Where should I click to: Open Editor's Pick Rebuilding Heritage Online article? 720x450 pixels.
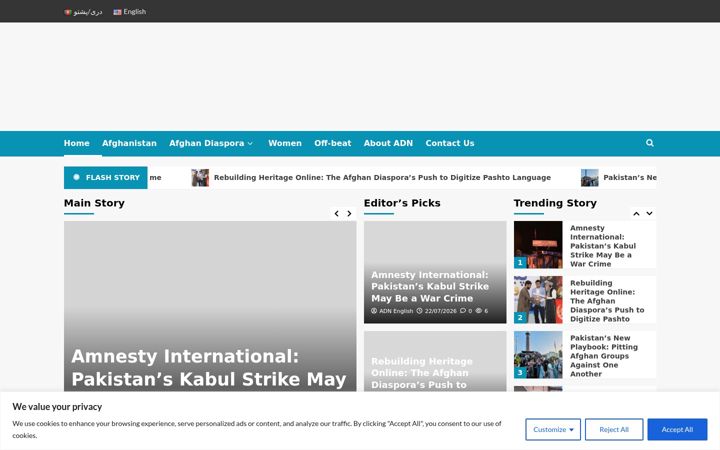coord(422,373)
